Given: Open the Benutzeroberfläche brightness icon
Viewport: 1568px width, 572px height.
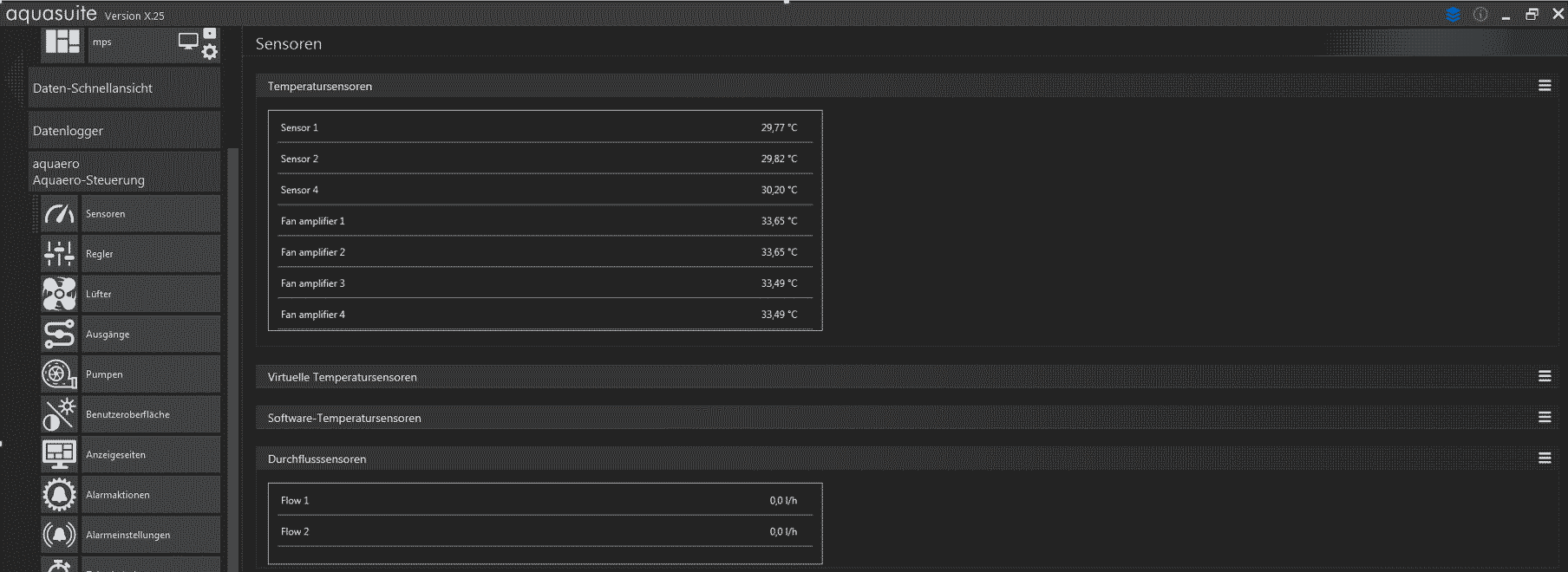Looking at the screenshot, I should (59, 414).
